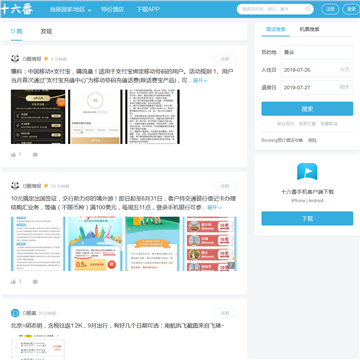The image size is (360, 360).
Task: Click the magnifier icon in header search
Action: [x=308, y=9]
